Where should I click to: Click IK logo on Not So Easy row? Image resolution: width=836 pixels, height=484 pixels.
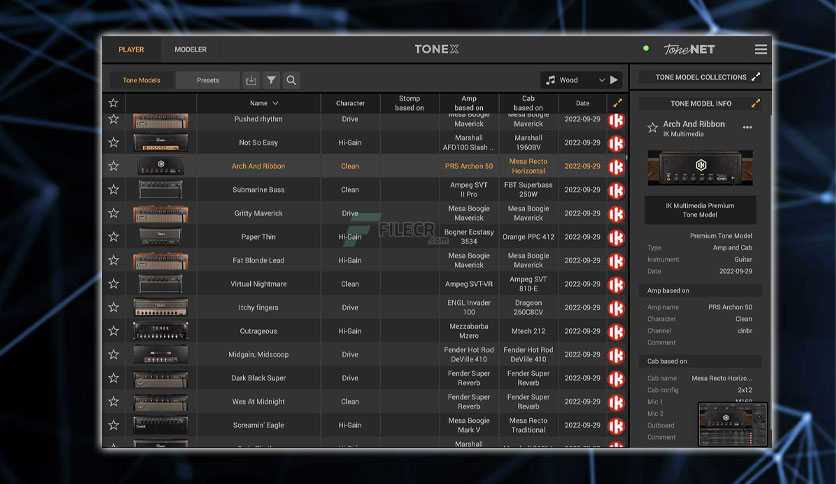[616, 143]
